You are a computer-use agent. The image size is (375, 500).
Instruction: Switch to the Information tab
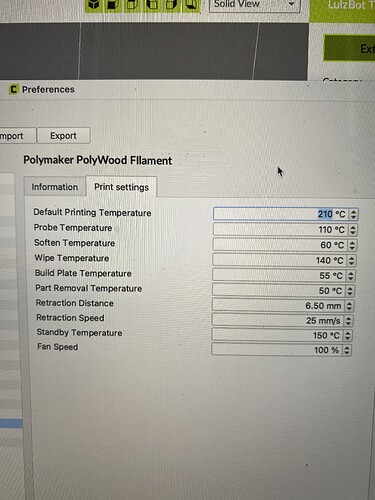pos(55,187)
